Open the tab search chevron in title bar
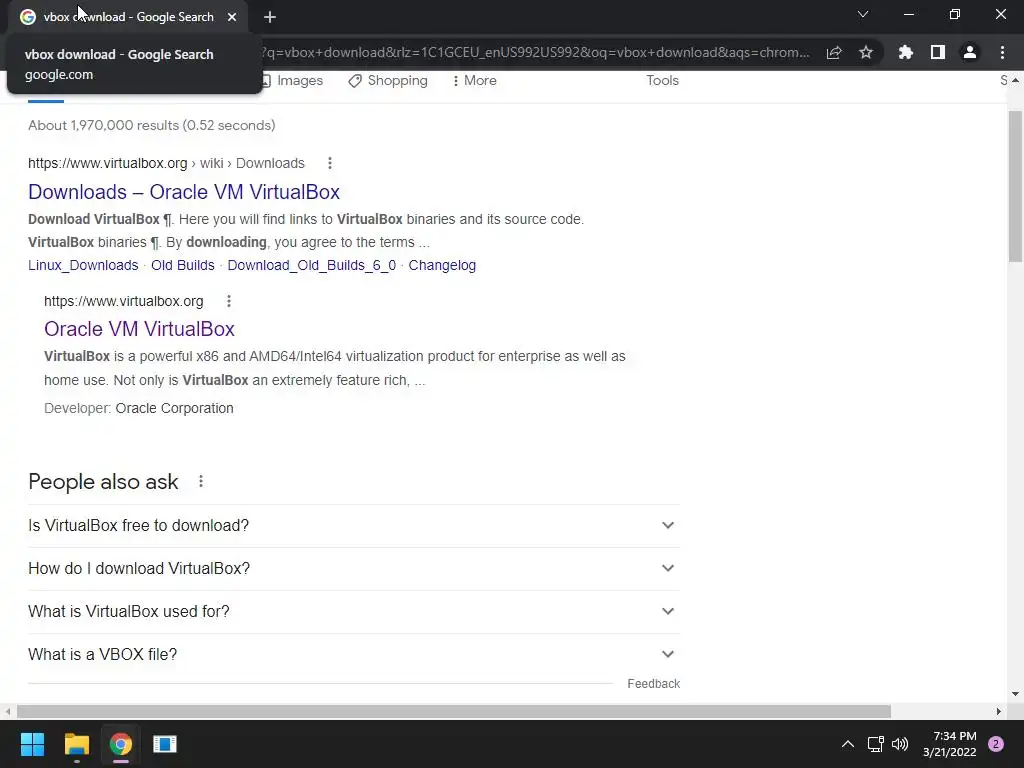 tap(863, 14)
